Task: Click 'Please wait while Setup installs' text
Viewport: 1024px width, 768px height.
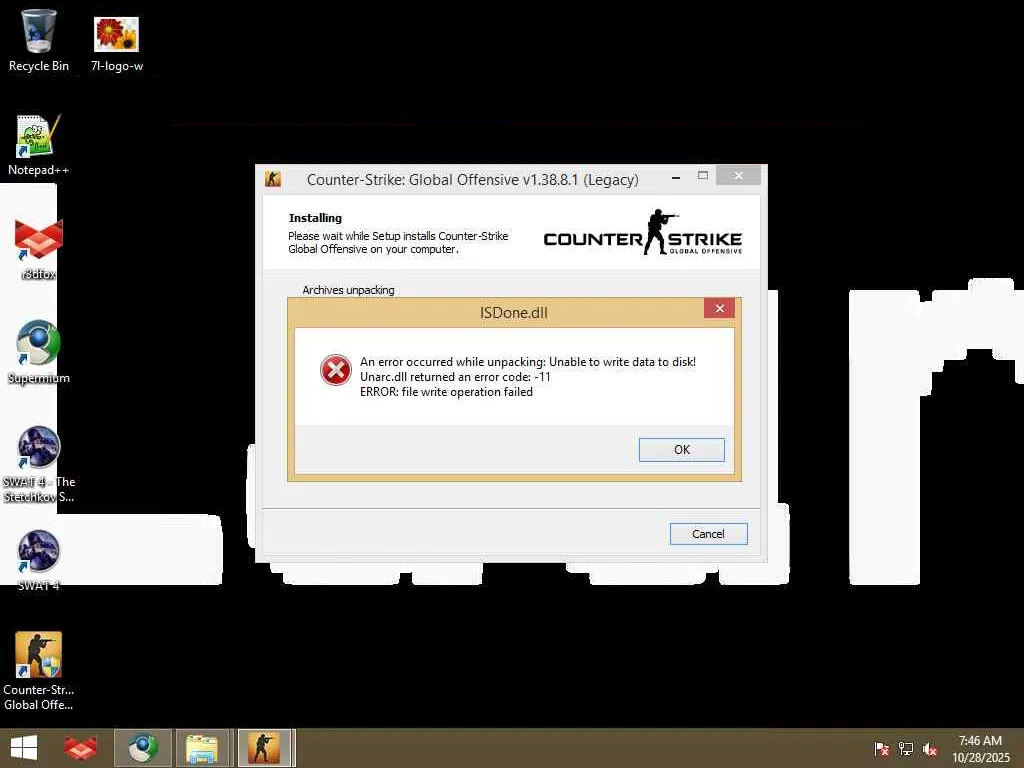Action: click(x=398, y=242)
